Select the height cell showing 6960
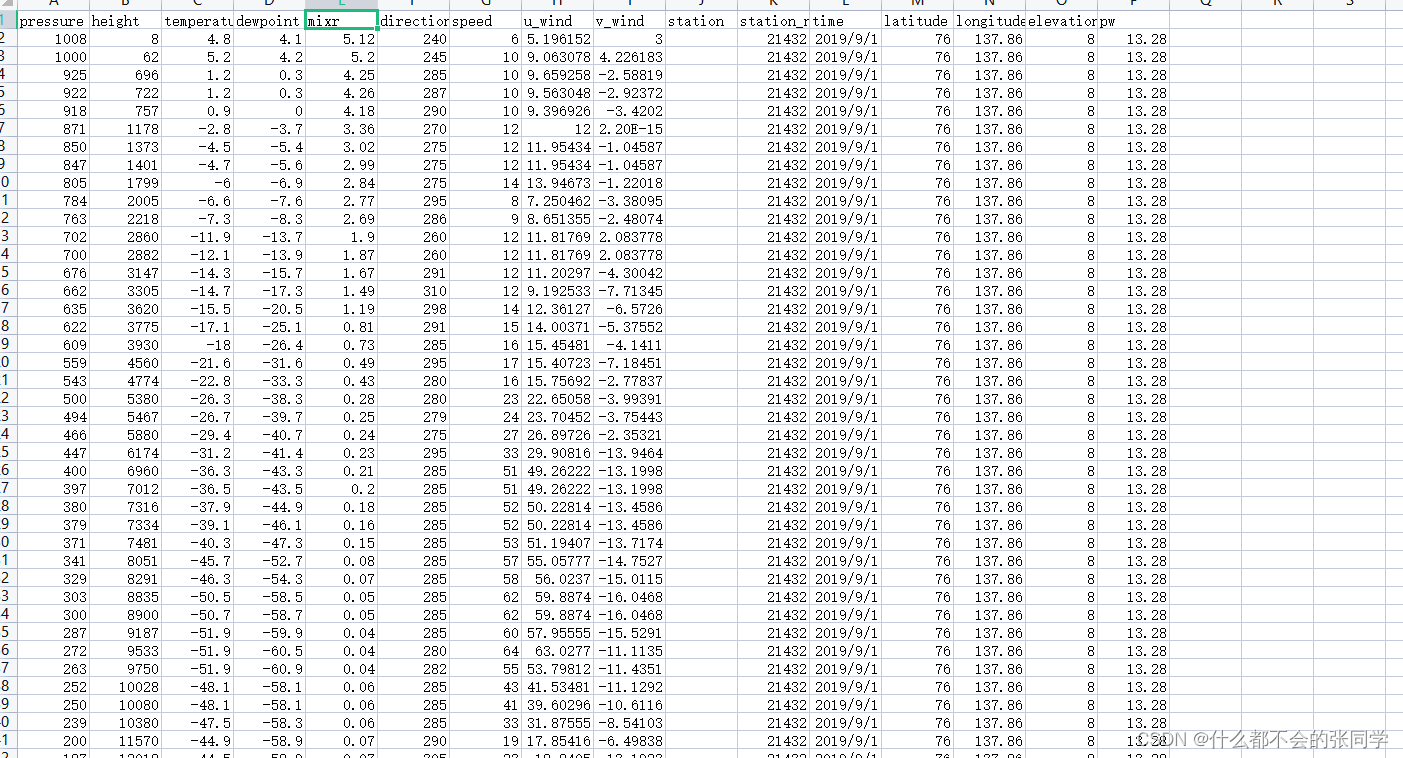 pyautogui.click(x=125, y=471)
